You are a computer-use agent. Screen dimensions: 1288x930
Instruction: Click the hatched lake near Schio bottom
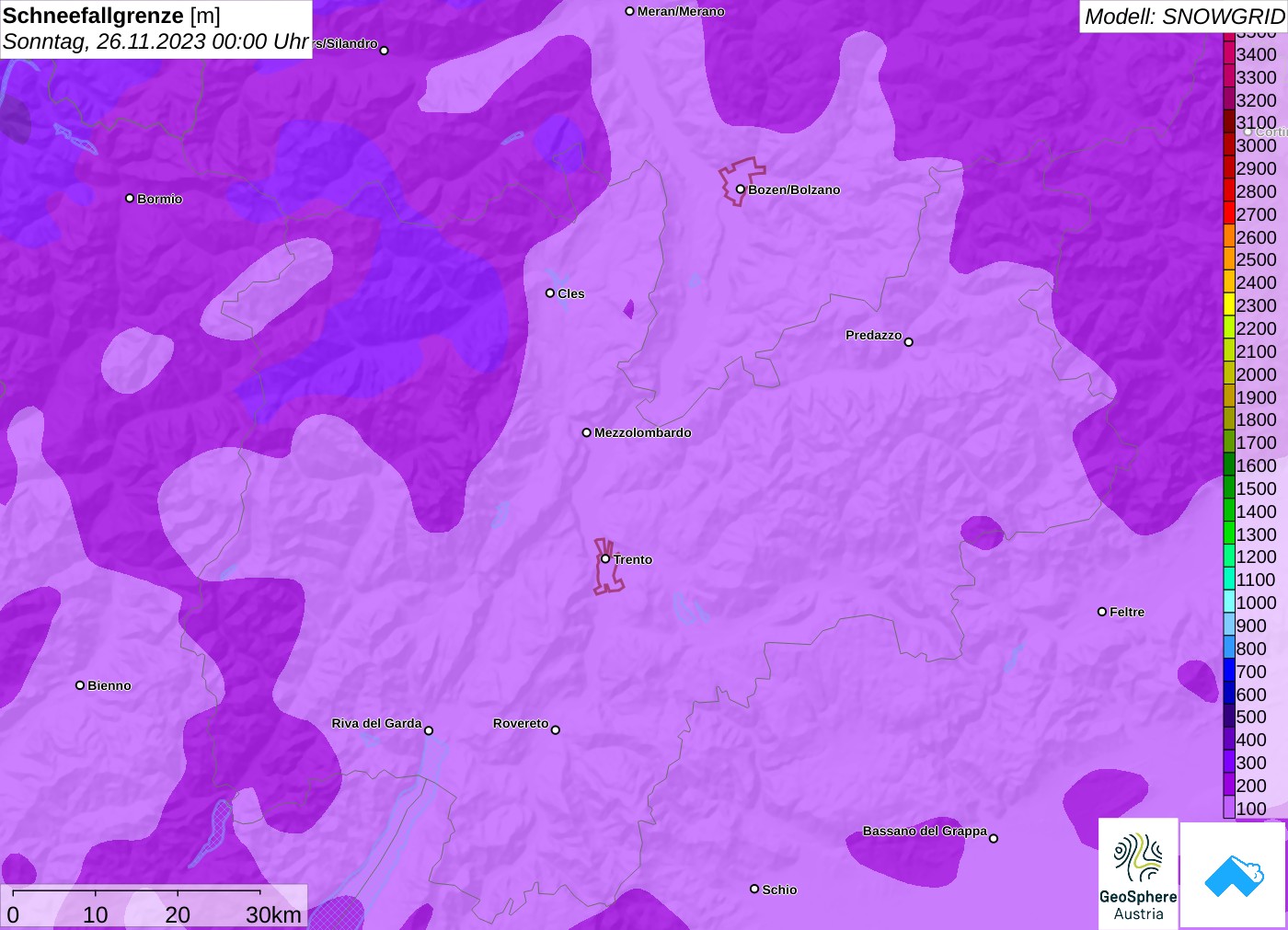point(337,913)
